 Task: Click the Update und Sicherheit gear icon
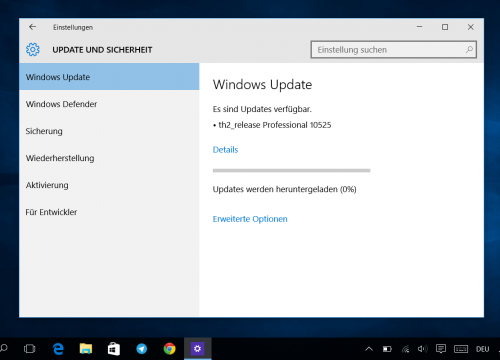pyautogui.click(x=33, y=50)
